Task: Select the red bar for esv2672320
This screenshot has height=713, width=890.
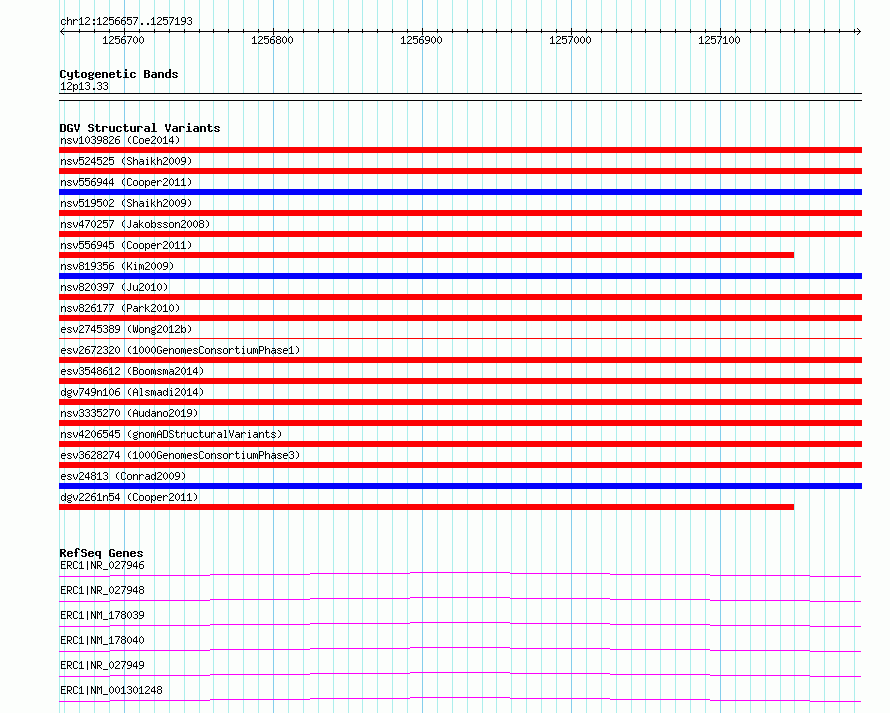Action: click(460, 360)
